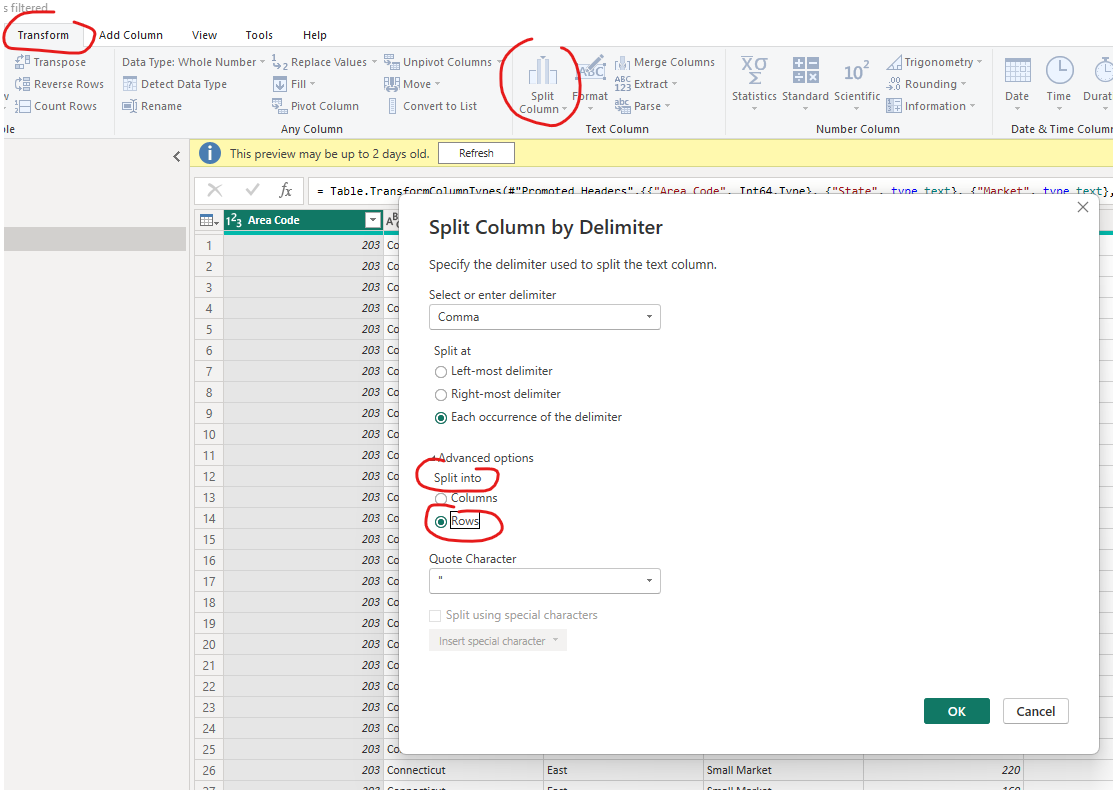Open the View tab
The width and height of the screenshot is (1113, 790).
pyautogui.click(x=204, y=35)
